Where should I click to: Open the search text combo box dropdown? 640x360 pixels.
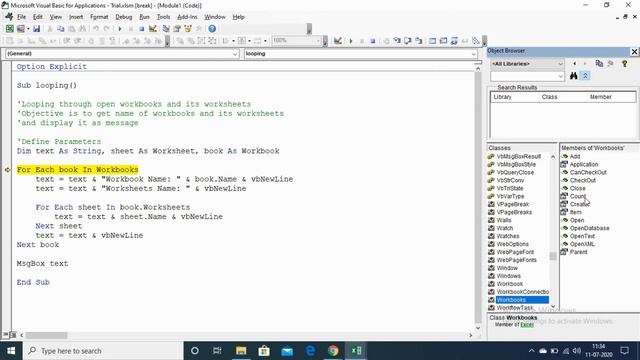tap(560, 76)
